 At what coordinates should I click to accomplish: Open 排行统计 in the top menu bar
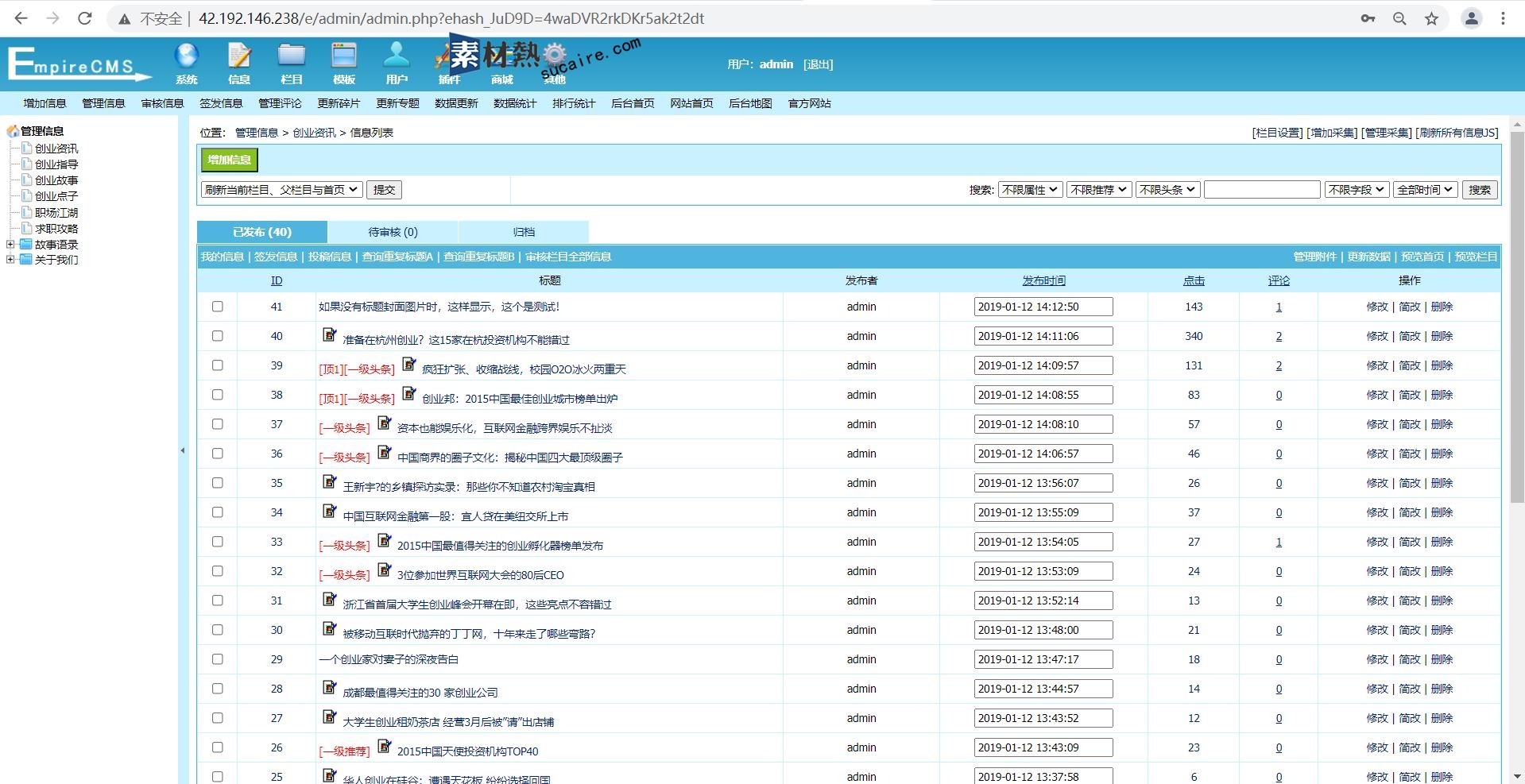[x=574, y=103]
